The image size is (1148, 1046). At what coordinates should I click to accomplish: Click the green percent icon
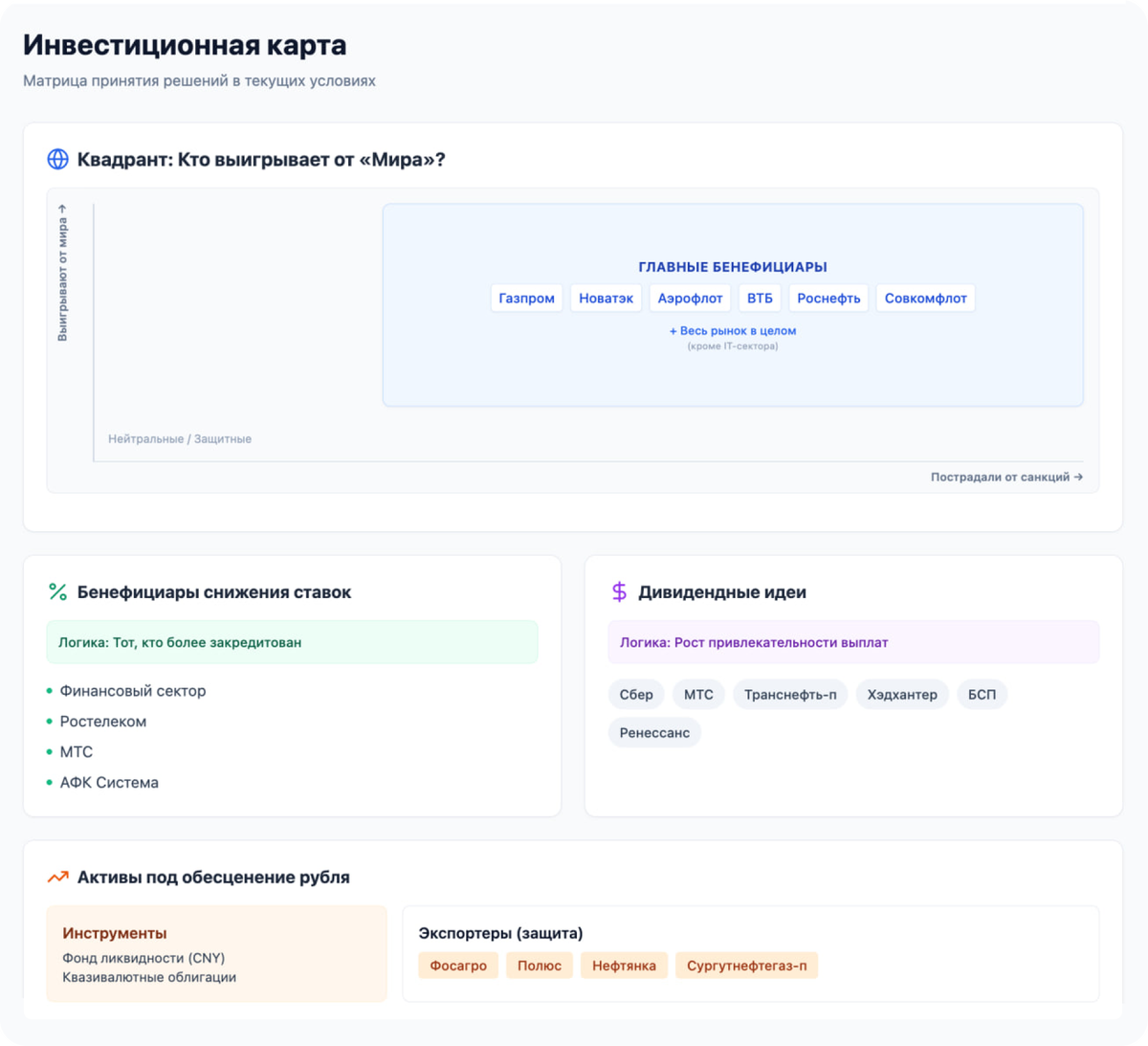pyautogui.click(x=57, y=592)
